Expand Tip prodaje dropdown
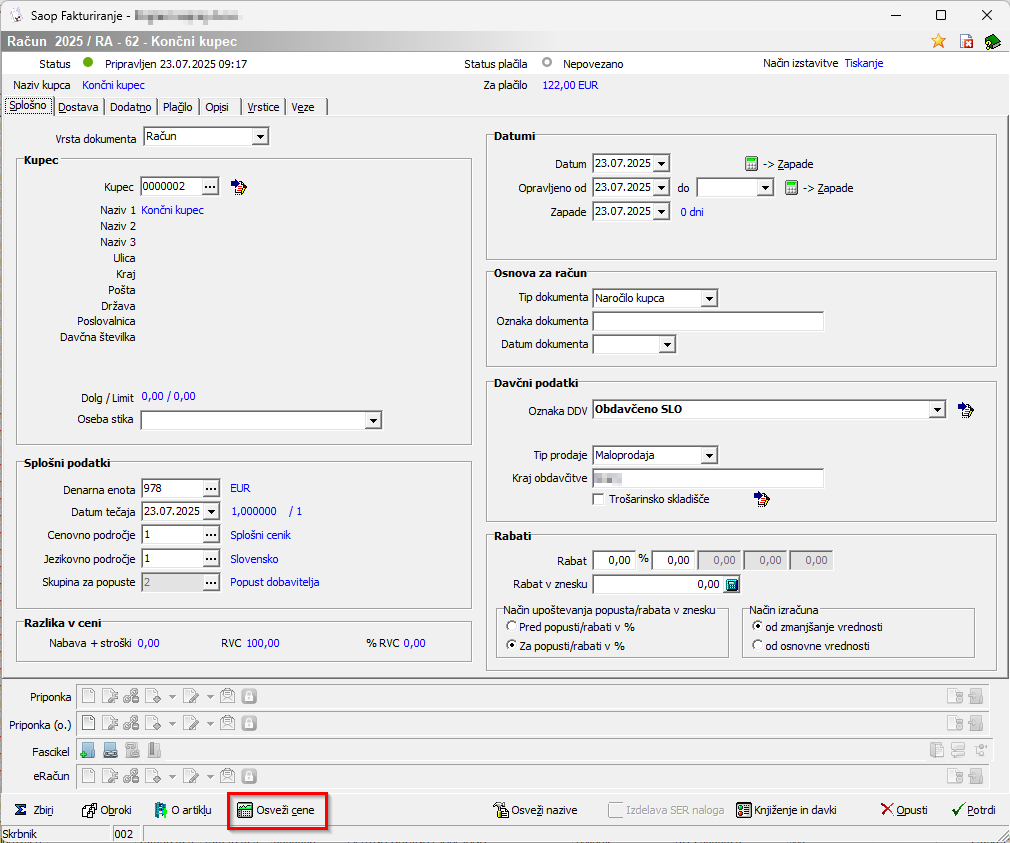 pyautogui.click(x=709, y=455)
